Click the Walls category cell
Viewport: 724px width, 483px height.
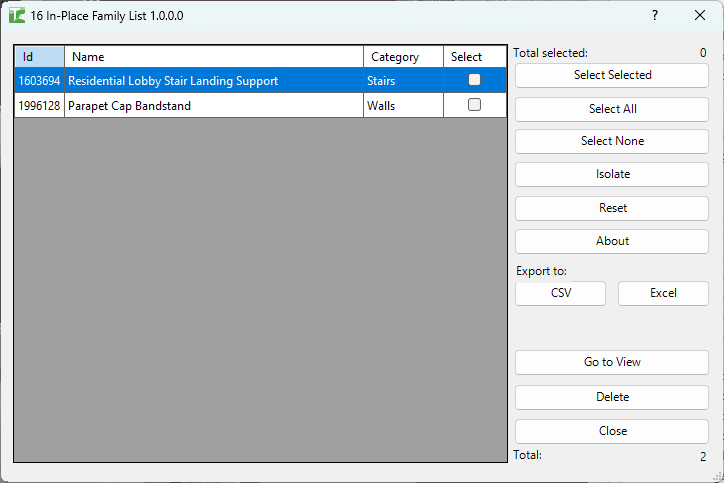coord(404,105)
